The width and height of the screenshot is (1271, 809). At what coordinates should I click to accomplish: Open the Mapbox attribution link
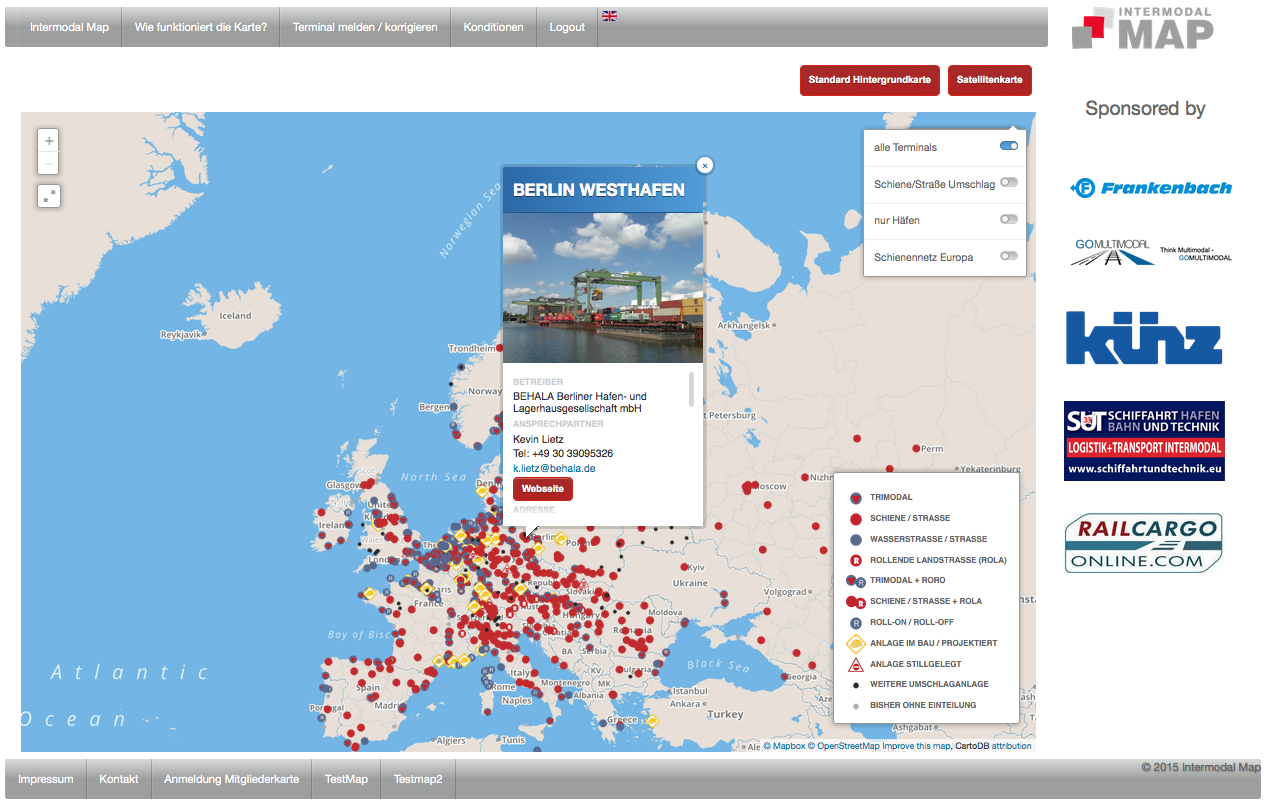click(784, 746)
